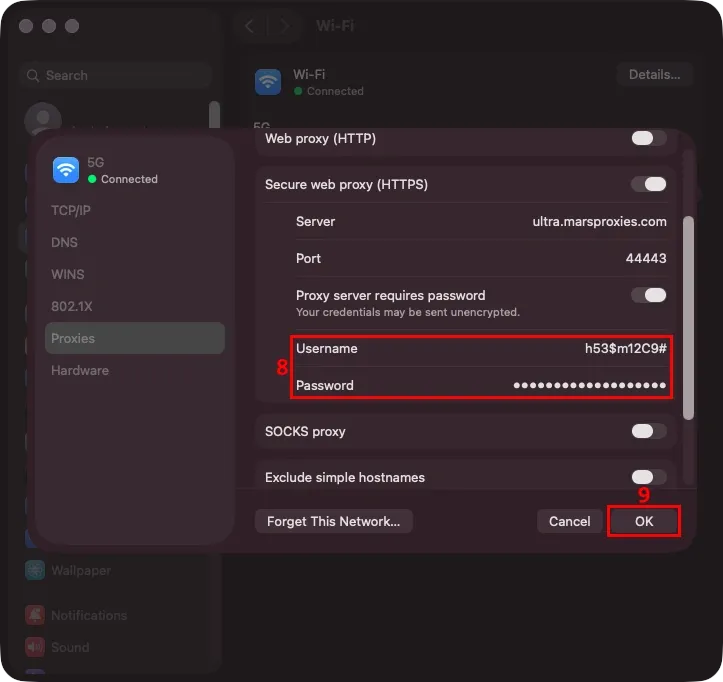This screenshot has height=682, width=723.
Task: Enable Web proxy (HTTP) toggle
Action: [x=649, y=138]
